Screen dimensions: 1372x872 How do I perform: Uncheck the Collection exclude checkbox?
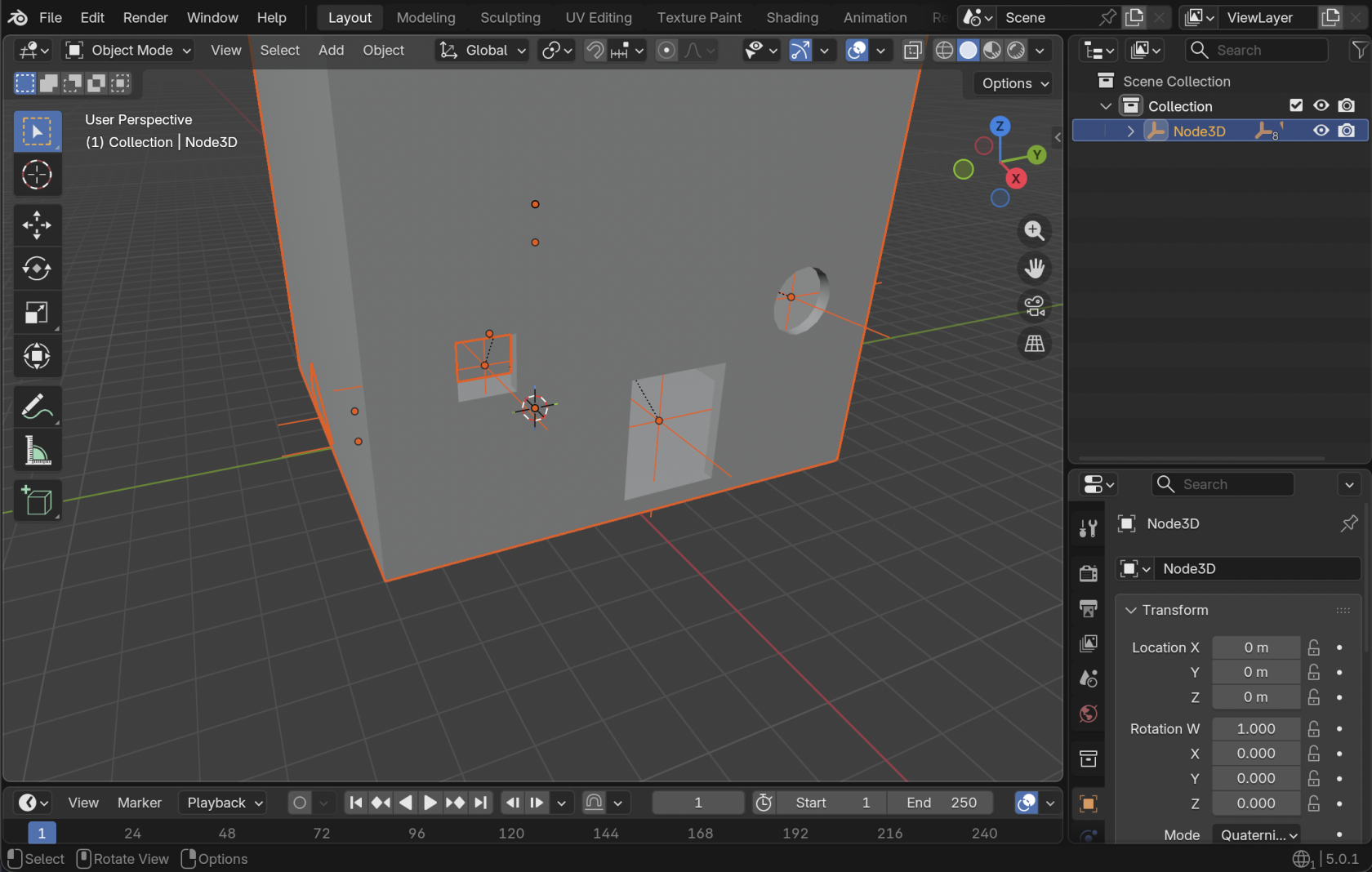1296,105
